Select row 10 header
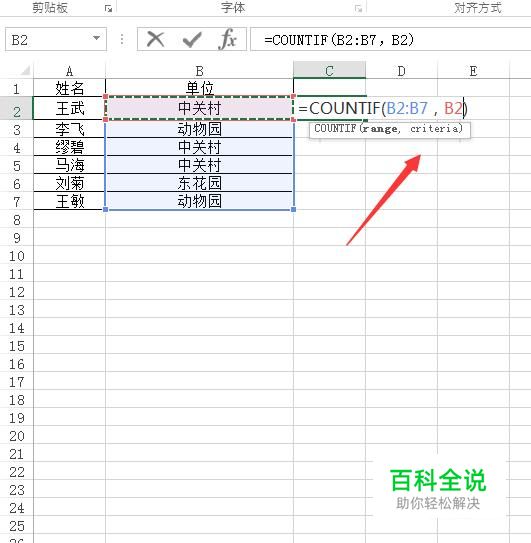This screenshot has width=531, height=543. 17,256
